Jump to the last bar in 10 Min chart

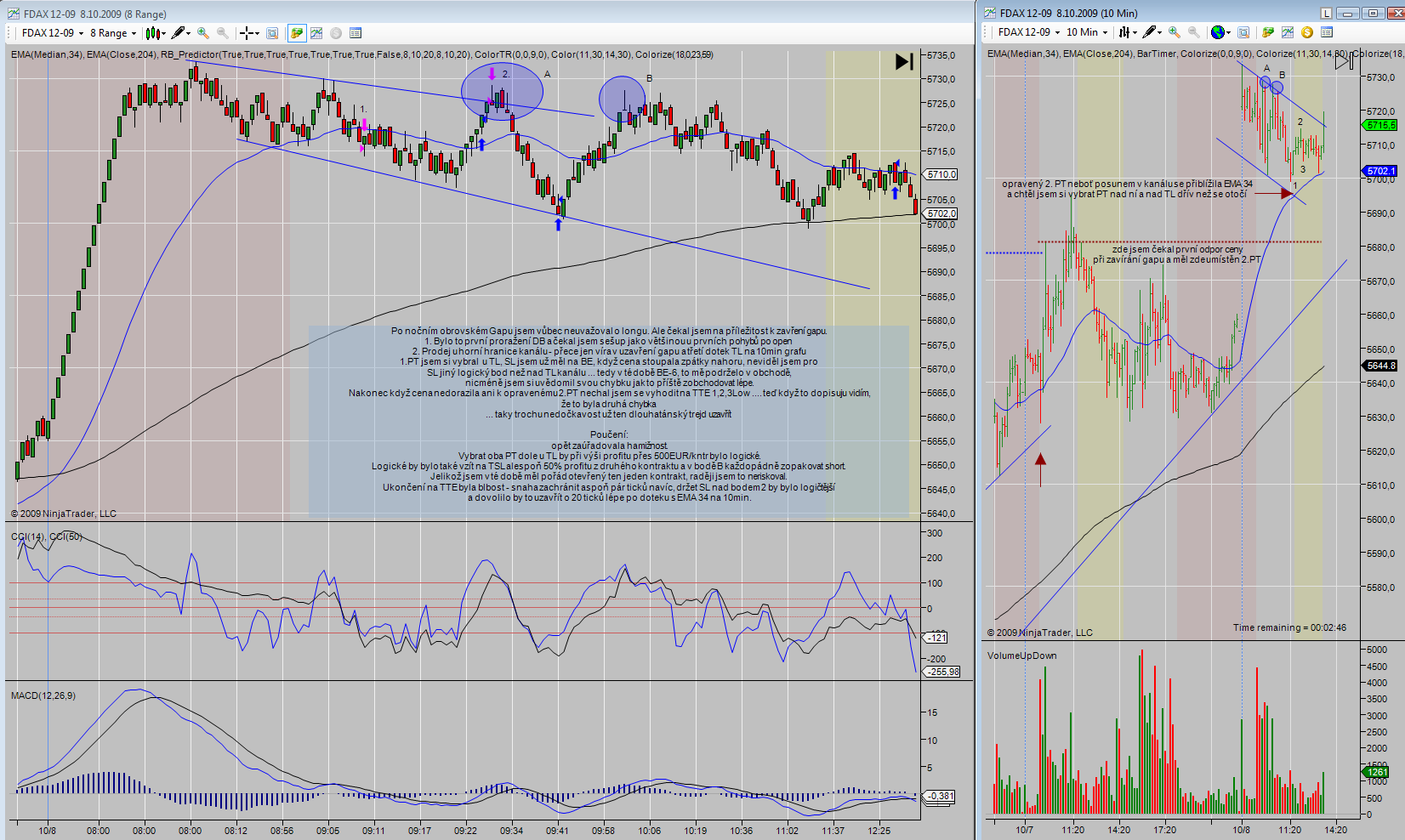click(x=1343, y=61)
